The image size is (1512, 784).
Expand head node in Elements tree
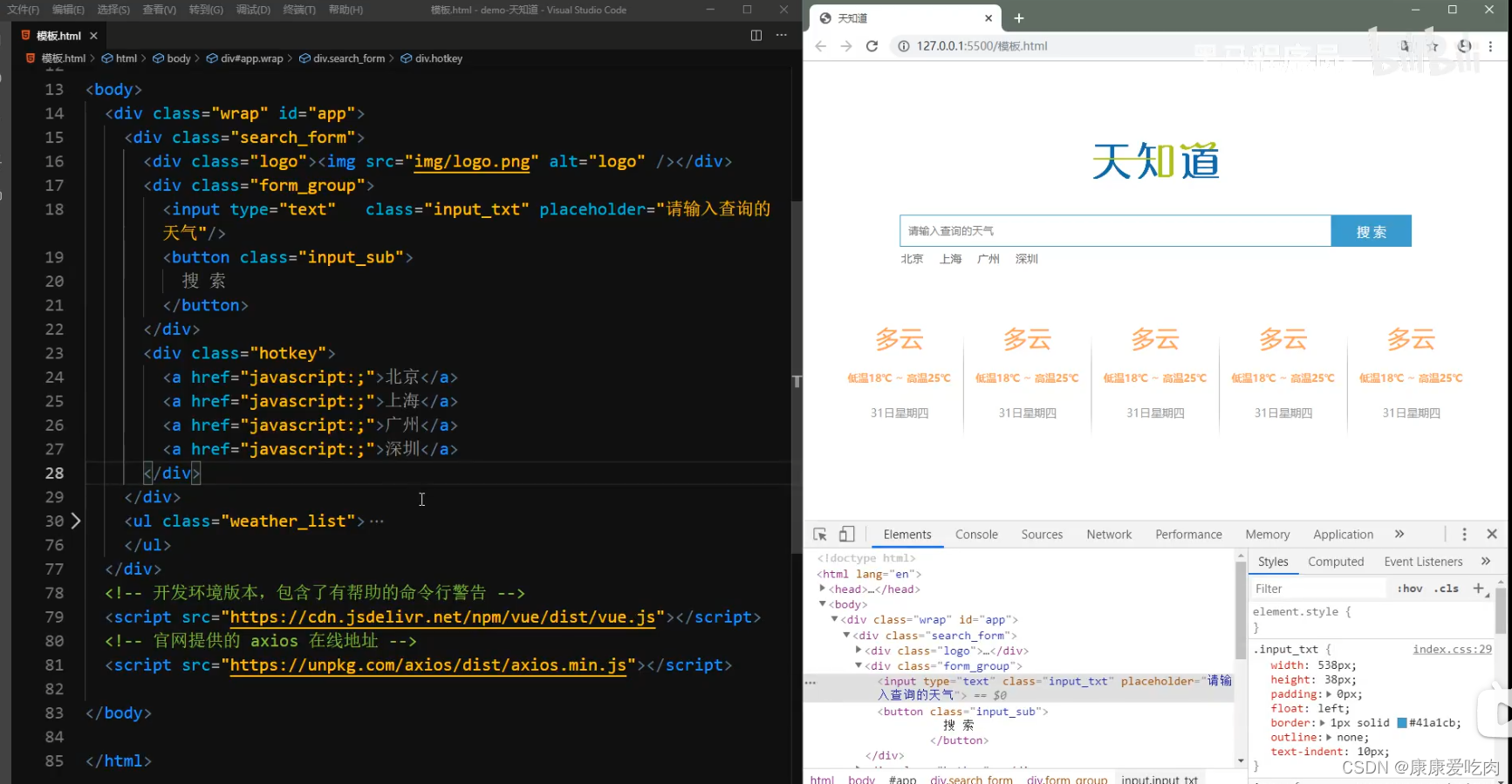[823, 589]
